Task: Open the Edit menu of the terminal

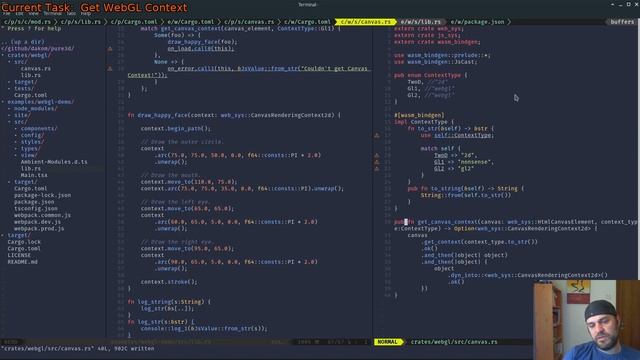Action: coord(19,13)
